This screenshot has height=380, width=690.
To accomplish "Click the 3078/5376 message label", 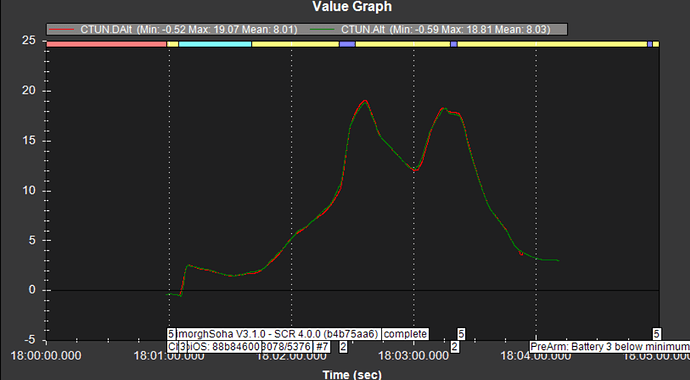I will pyautogui.click(x=286, y=347).
